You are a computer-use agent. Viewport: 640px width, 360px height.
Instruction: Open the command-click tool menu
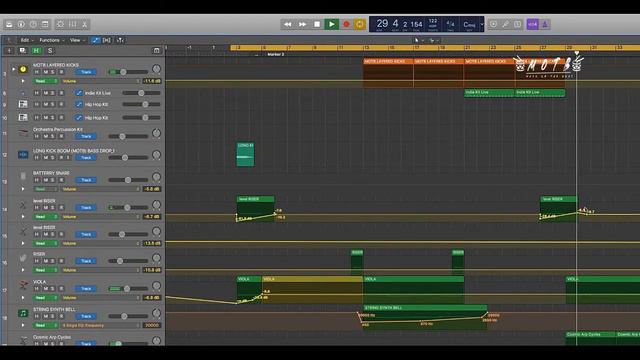433,40
